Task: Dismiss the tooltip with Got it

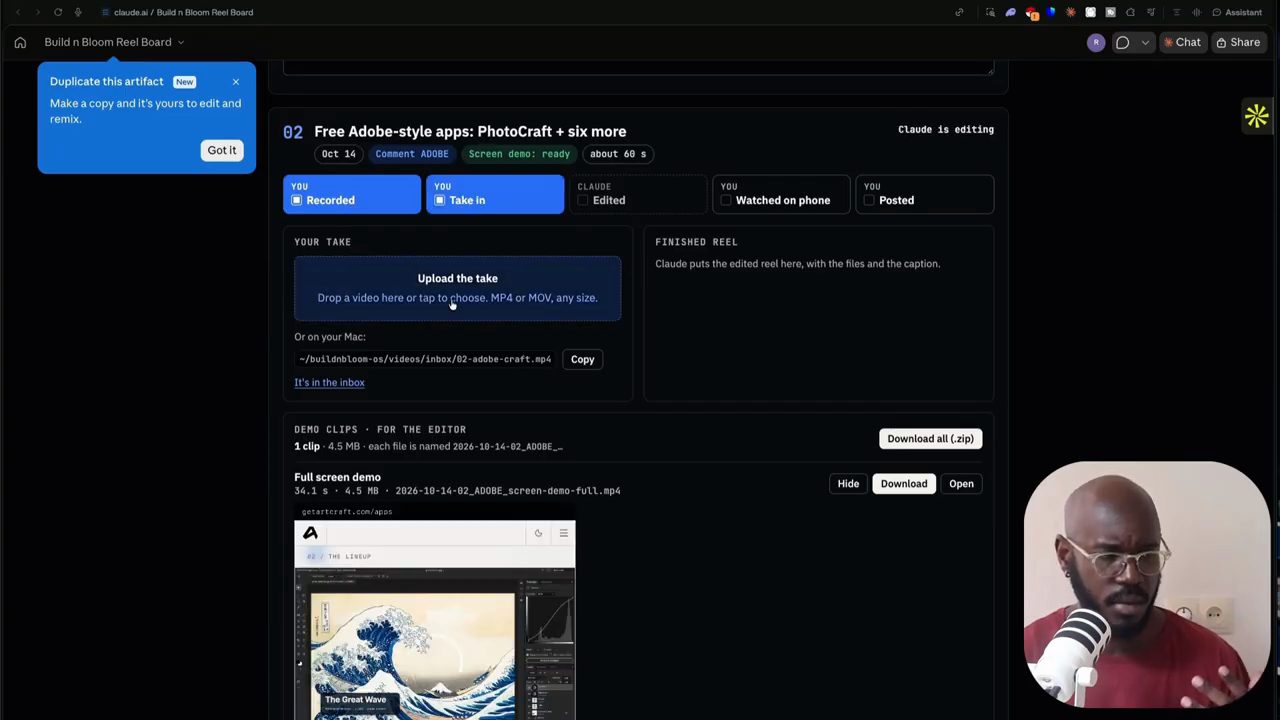Action: (222, 150)
